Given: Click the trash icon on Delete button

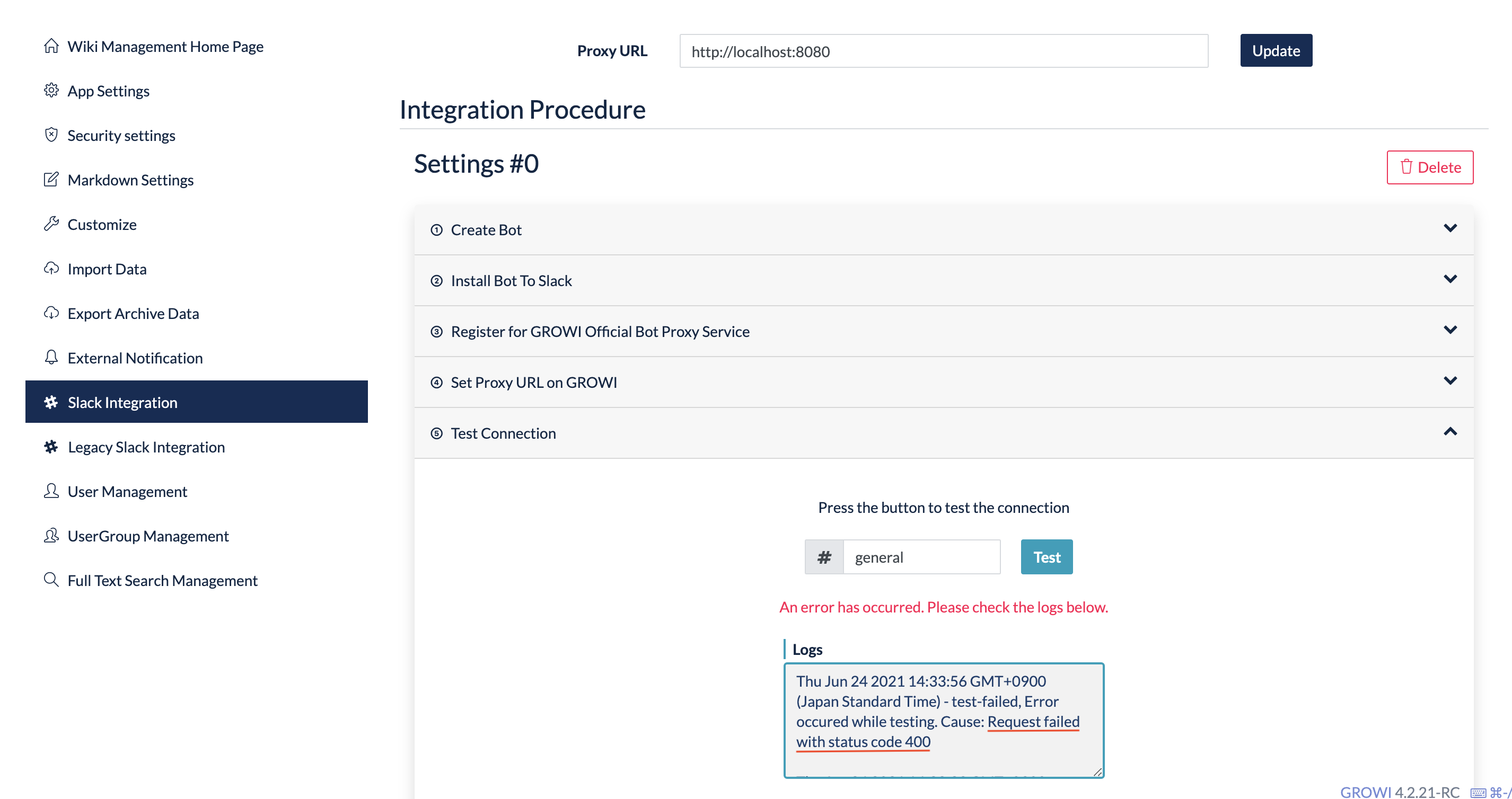Looking at the screenshot, I should point(1406,166).
